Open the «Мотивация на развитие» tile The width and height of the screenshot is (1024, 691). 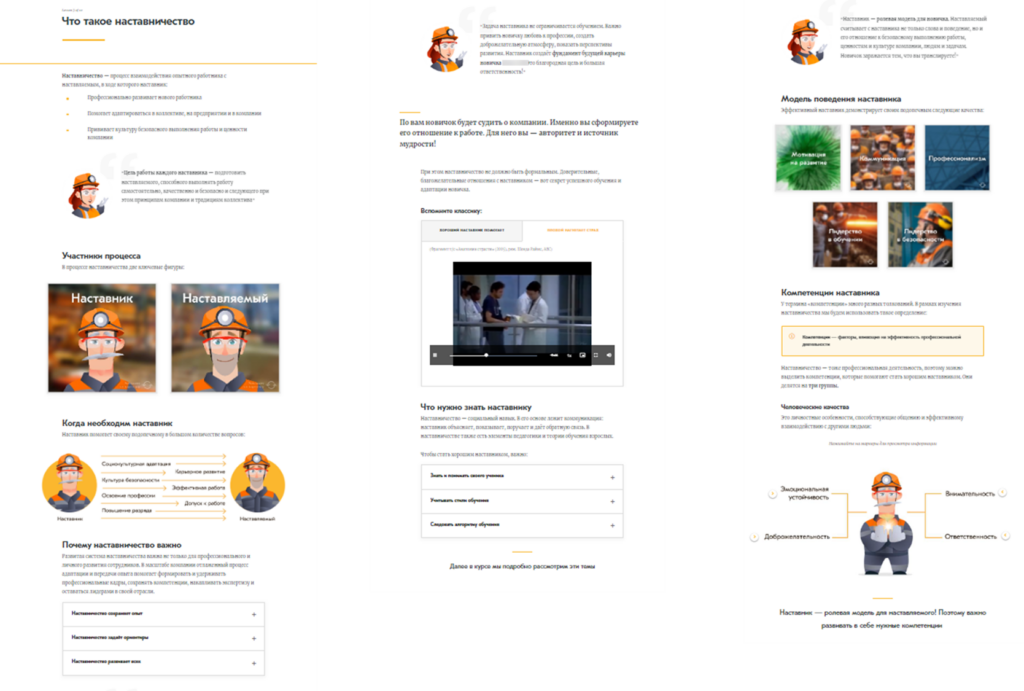(808, 158)
